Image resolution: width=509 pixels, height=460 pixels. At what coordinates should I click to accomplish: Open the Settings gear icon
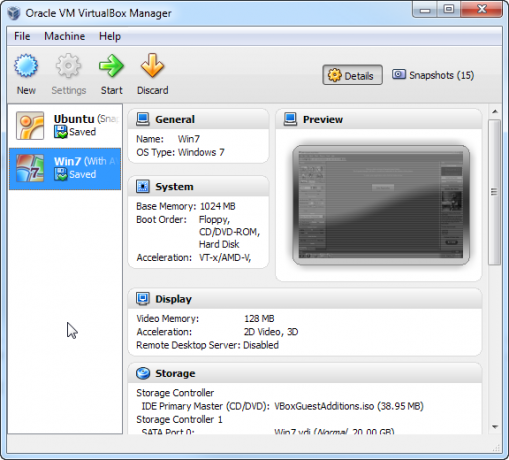point(68,66)
